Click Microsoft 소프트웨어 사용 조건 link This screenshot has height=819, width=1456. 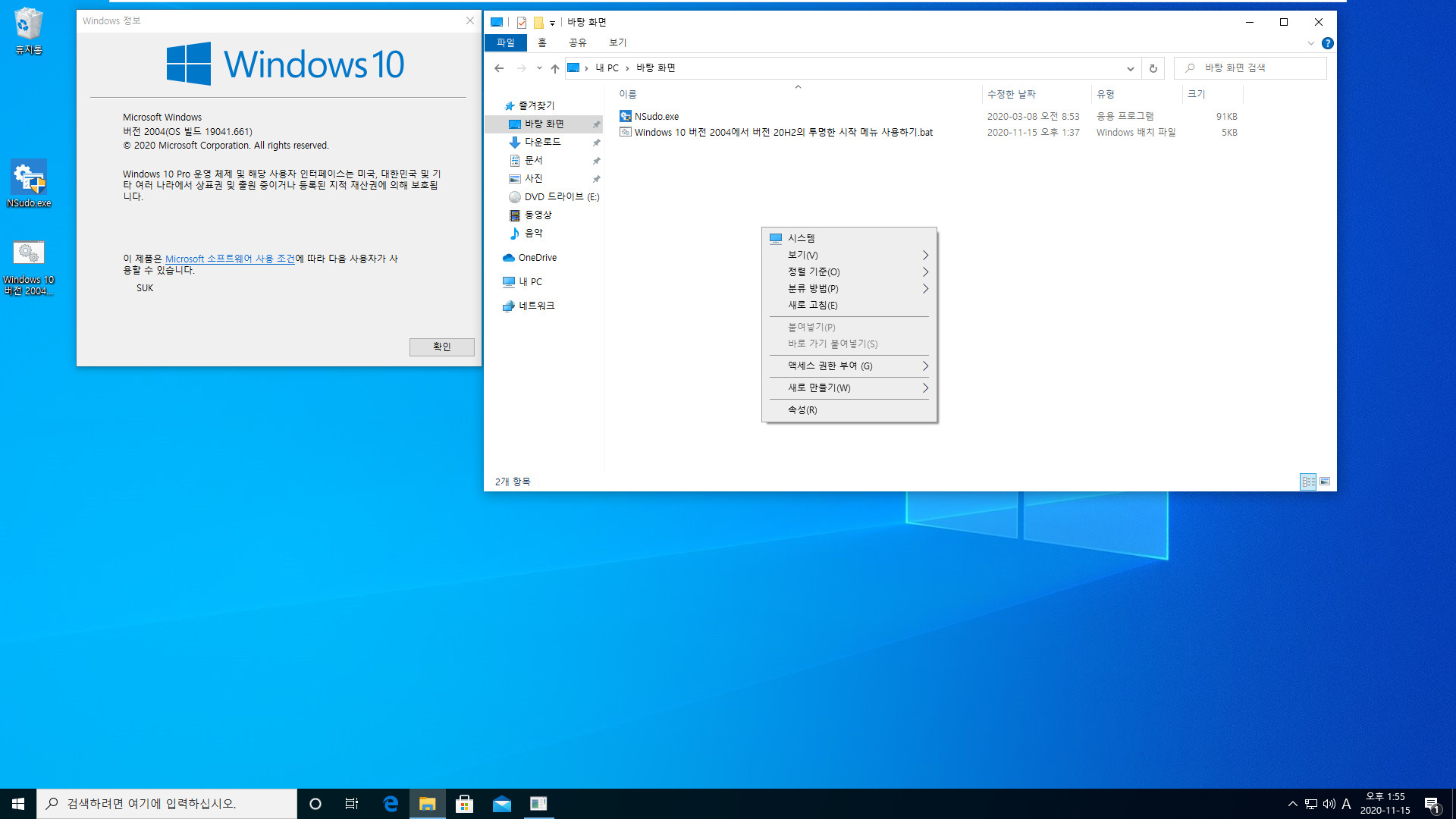click(230, 258)
